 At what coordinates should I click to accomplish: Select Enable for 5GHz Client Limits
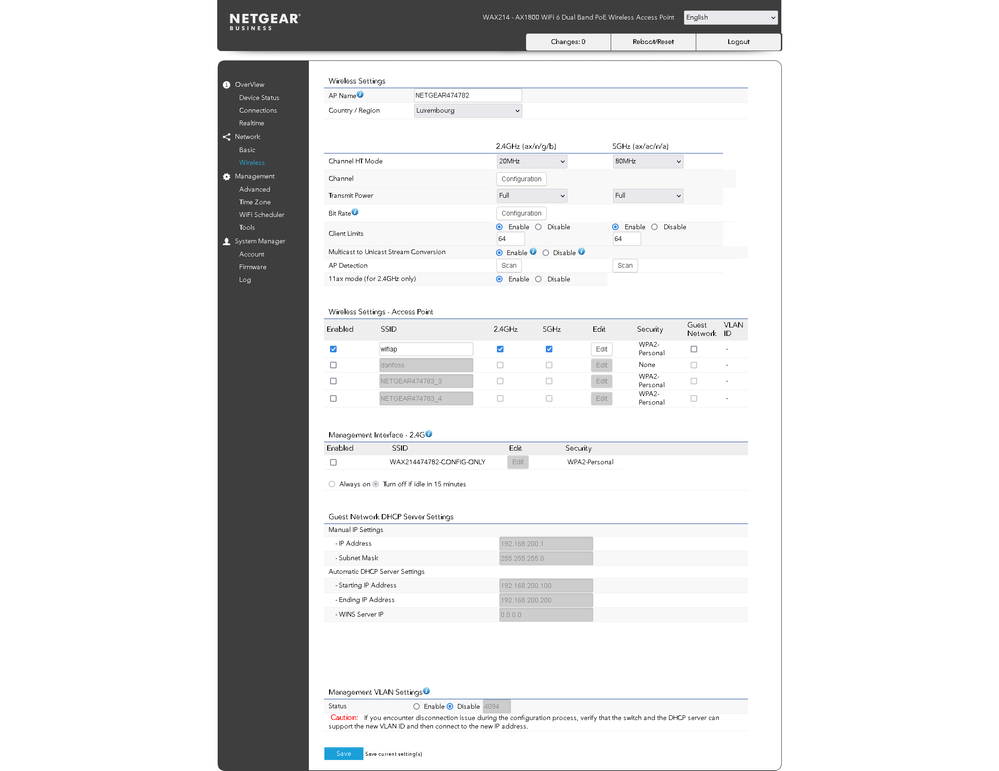point(615,227)
